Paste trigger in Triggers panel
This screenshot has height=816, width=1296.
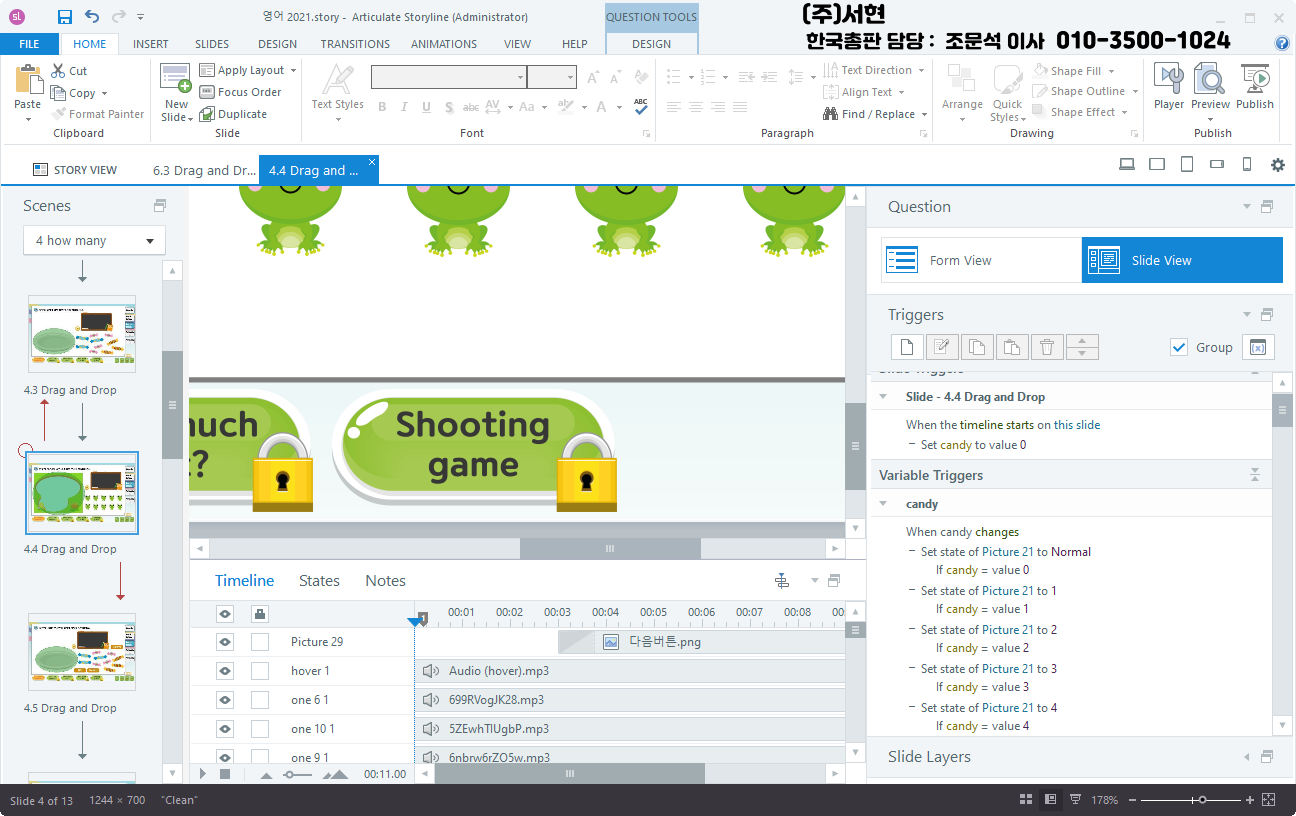tap(1011, 347)
